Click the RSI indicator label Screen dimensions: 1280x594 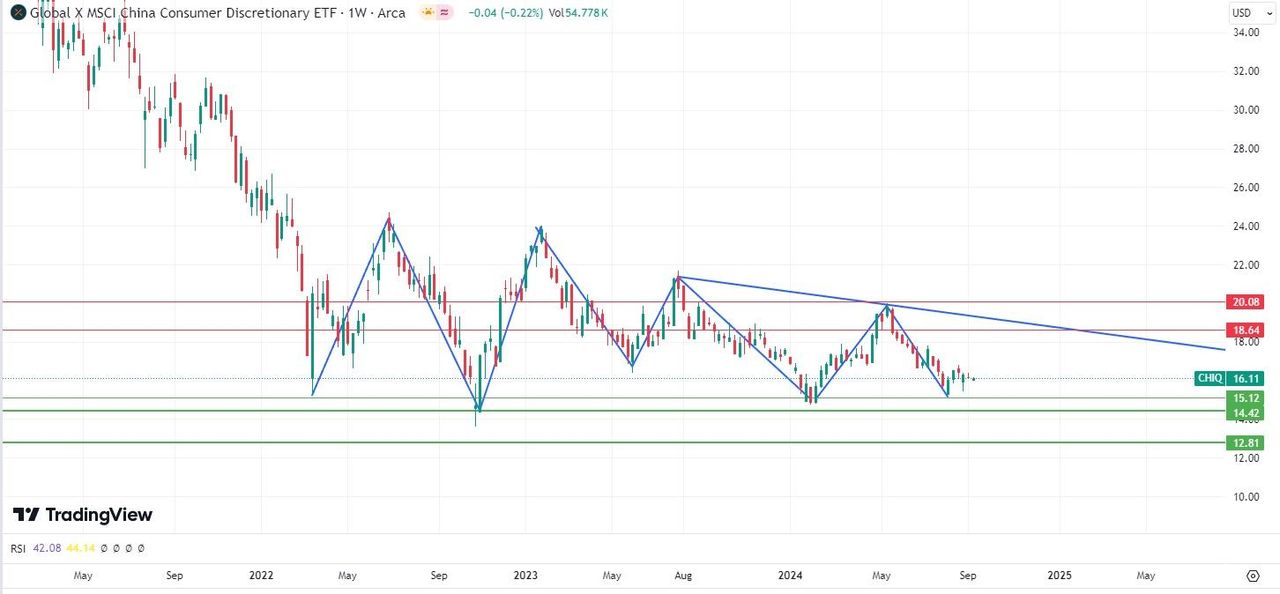click(x=18, y=548)
